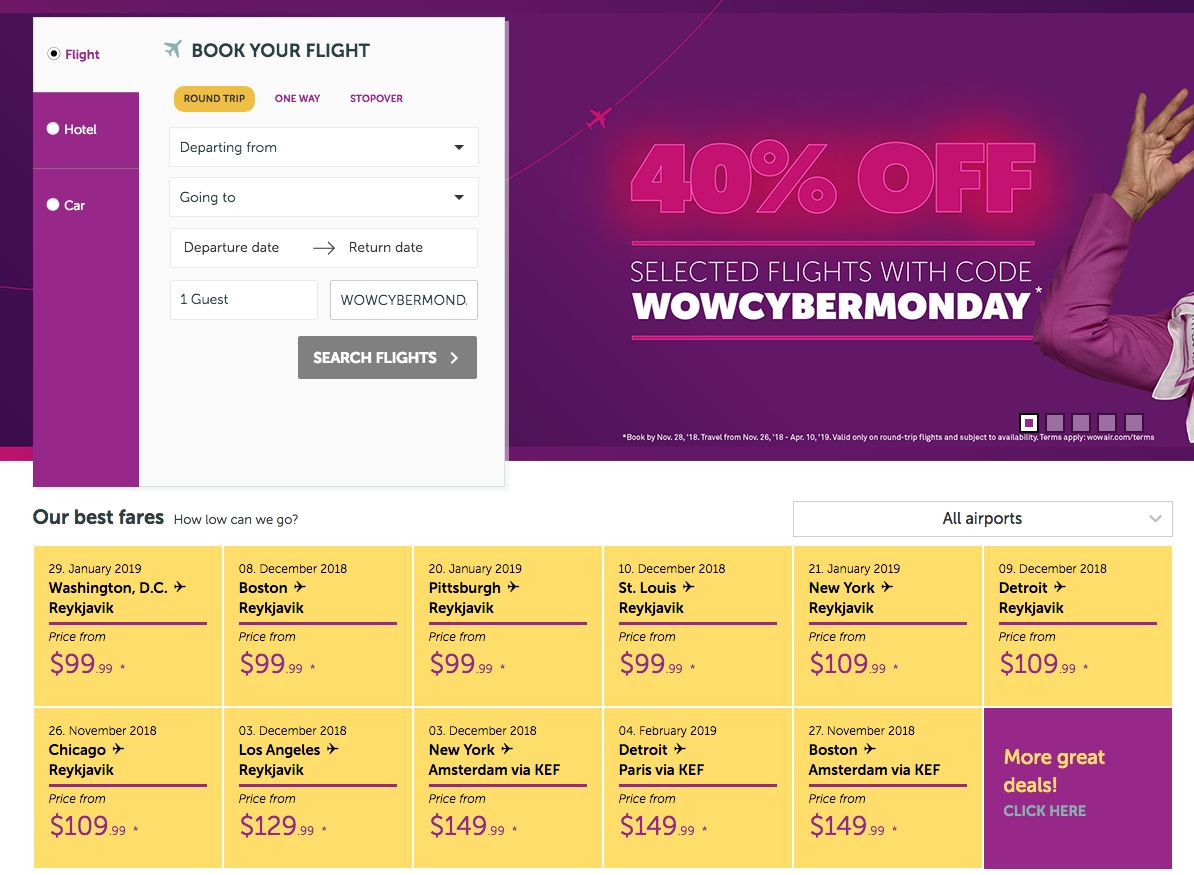The image size is (1194, 875).
Task: Click the promo code input field
Action: tap(403, 300)
